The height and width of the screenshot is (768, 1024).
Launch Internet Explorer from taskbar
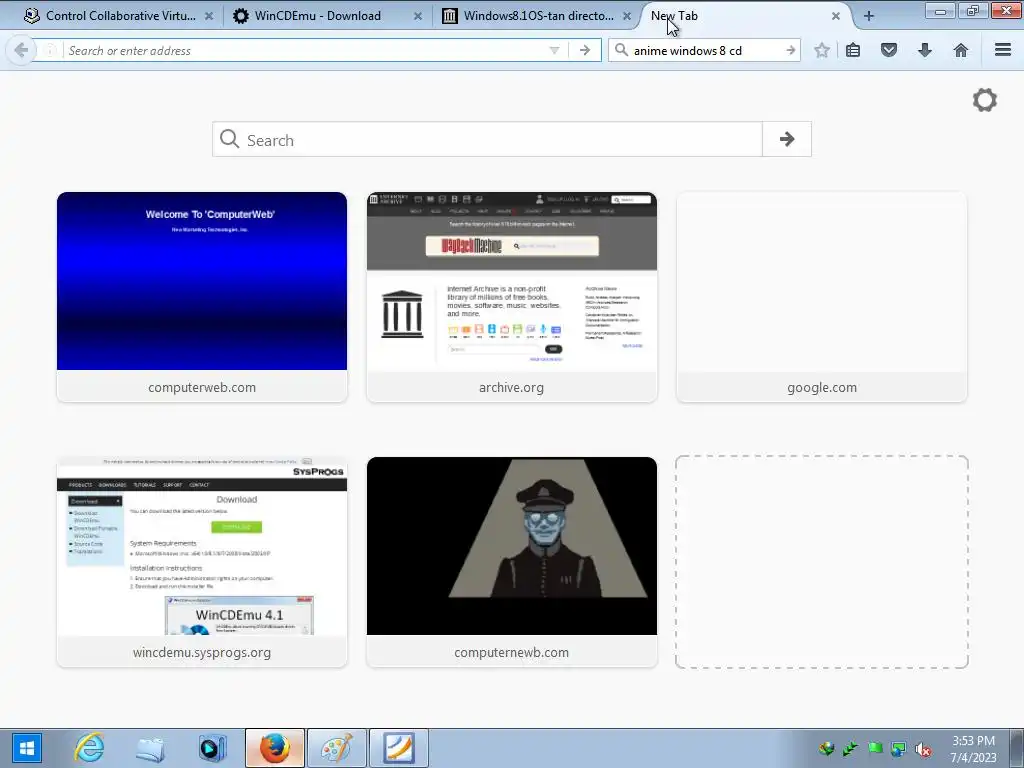[88, 748]
